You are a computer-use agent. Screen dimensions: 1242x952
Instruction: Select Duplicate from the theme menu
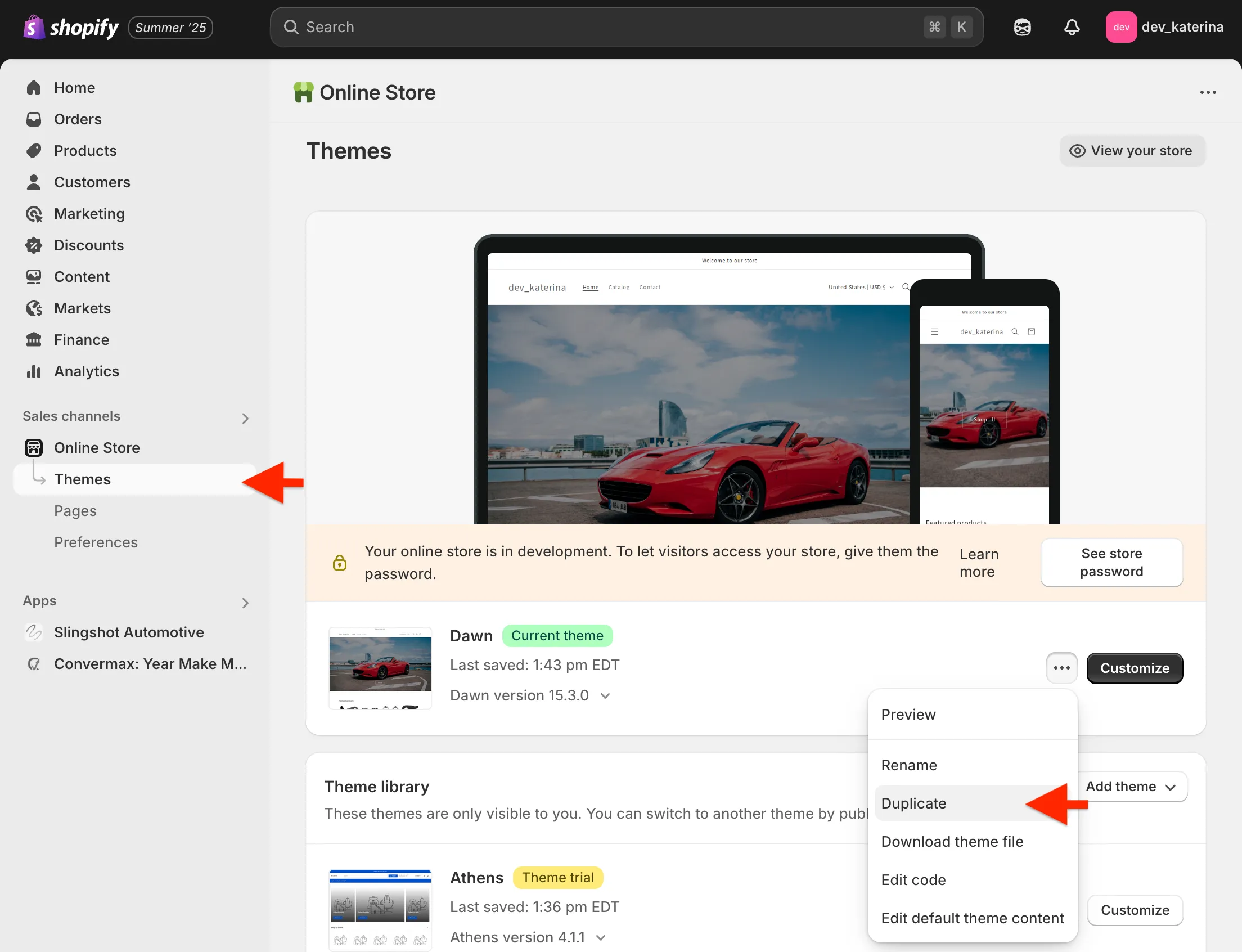(x=913, y=803)
